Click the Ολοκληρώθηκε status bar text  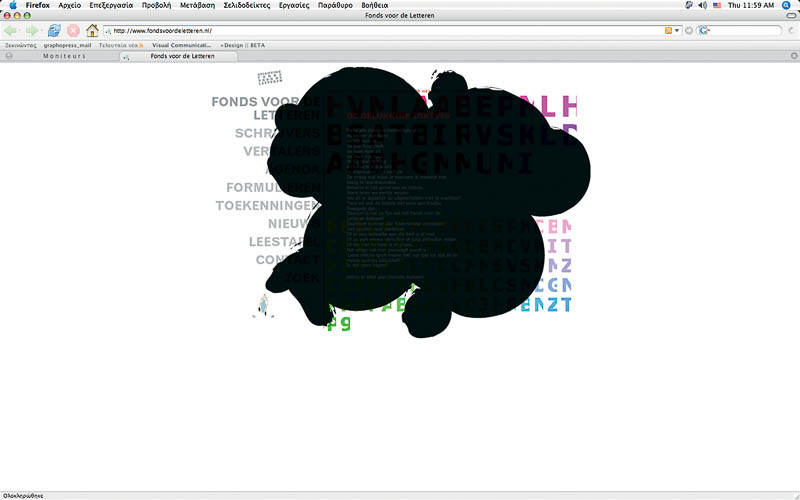[x=23, y=496]
